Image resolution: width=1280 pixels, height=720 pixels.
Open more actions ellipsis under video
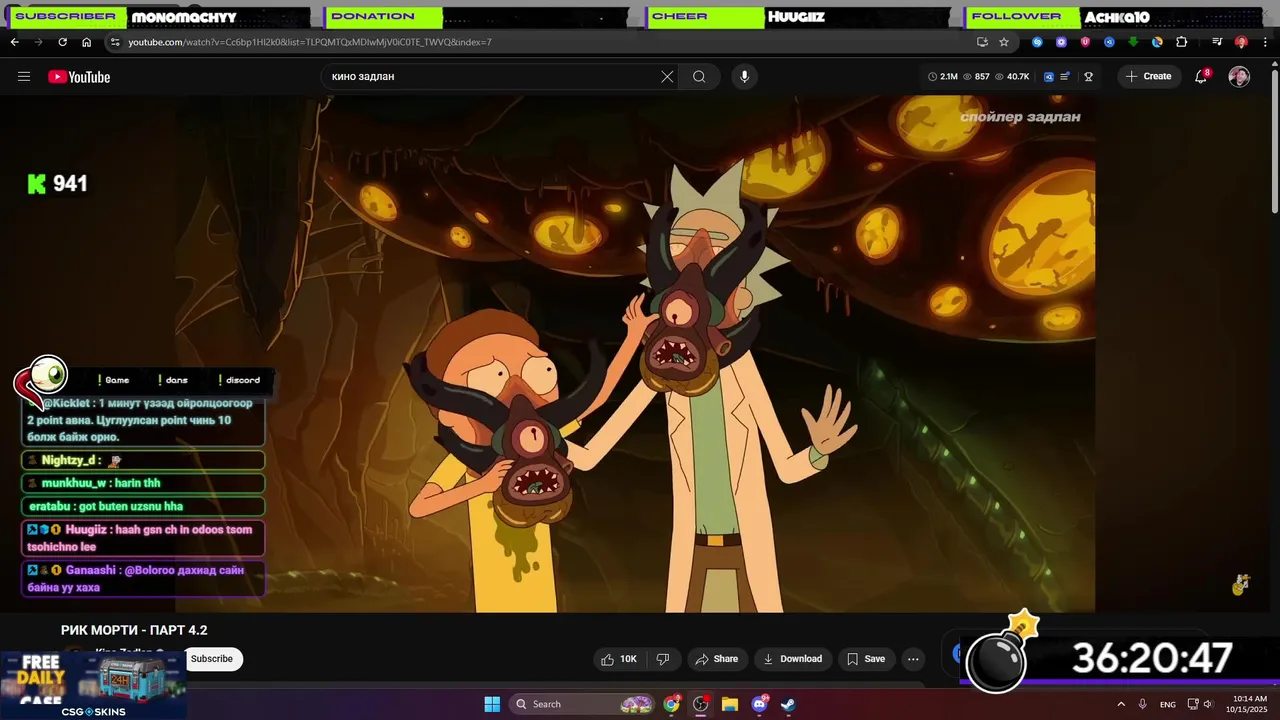pyautogui.click(x=913, y=659)
